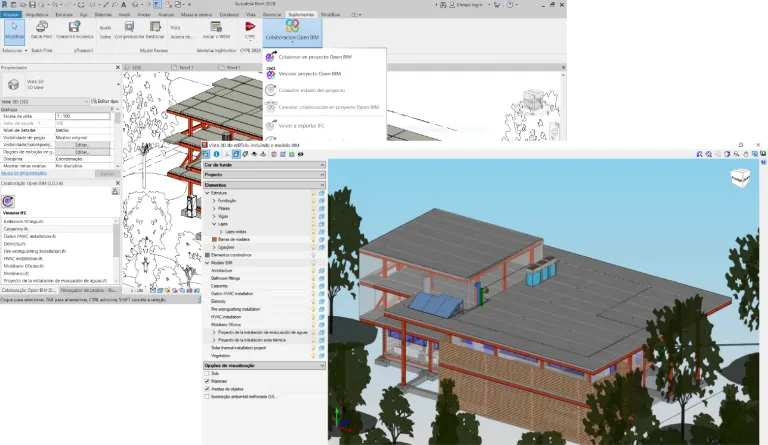
Task: Open the Suplementos ribbon tab
Action: [x=301, y=15]
